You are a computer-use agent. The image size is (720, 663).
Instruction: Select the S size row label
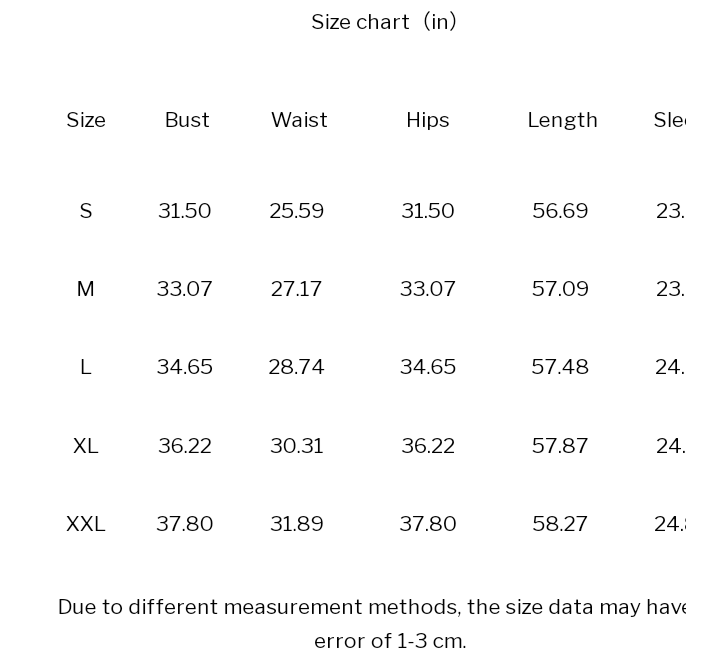point(86,211)
